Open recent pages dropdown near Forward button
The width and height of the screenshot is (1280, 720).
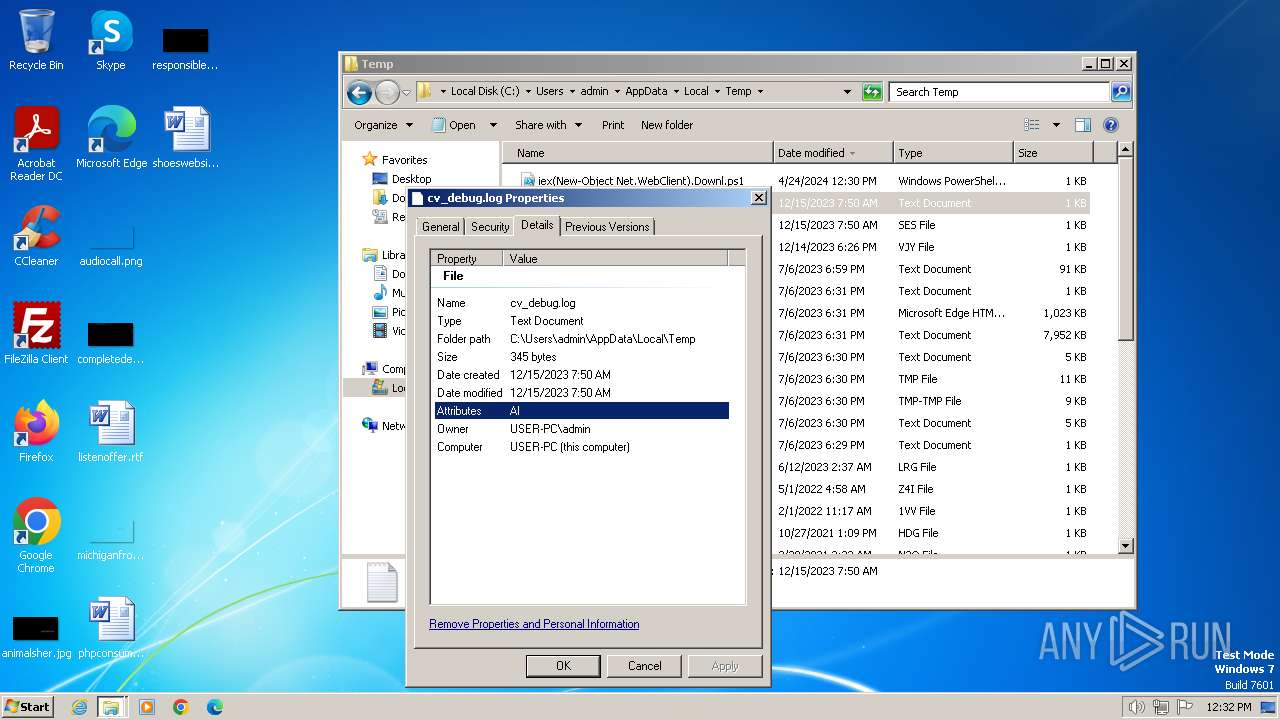pyautogui.click(x=406, y=93)
